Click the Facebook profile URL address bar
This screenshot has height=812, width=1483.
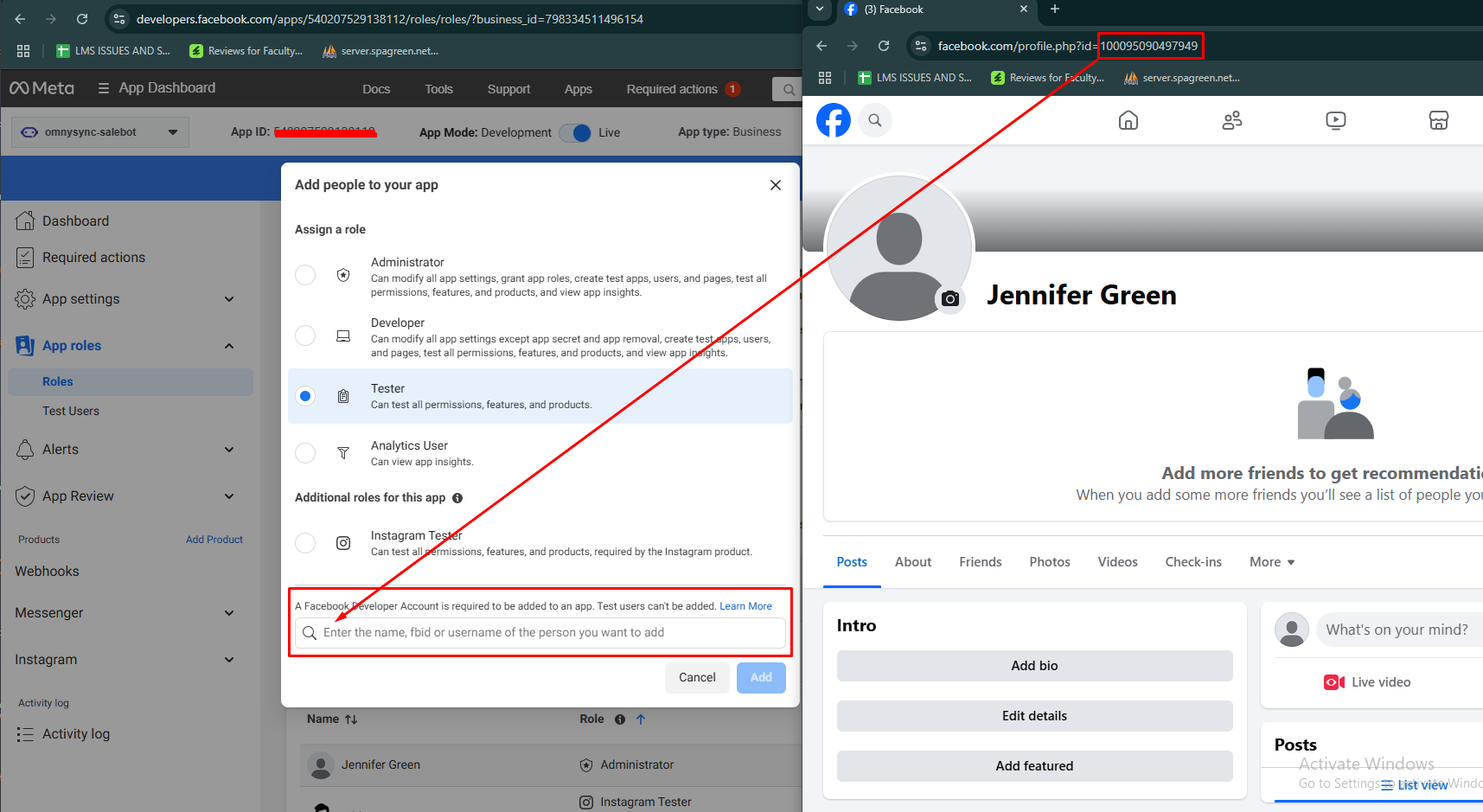[x=1067, y=46]
